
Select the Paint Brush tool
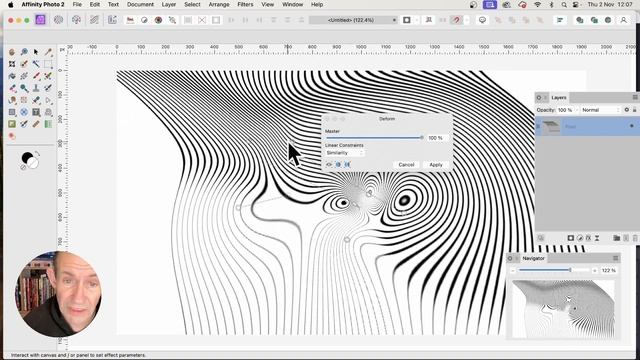click(36, 76)
